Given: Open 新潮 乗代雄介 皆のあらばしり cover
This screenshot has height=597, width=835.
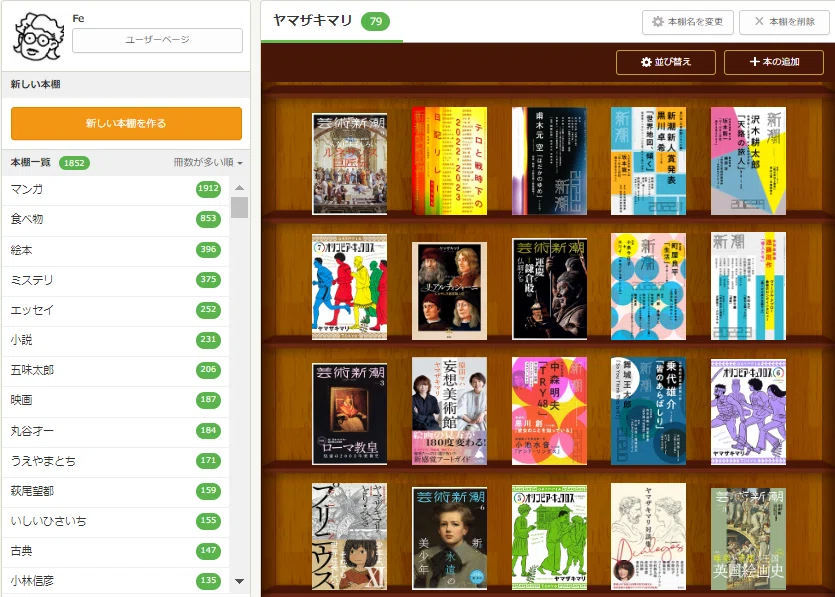Looking at the screenshot, I should (648, 411).
